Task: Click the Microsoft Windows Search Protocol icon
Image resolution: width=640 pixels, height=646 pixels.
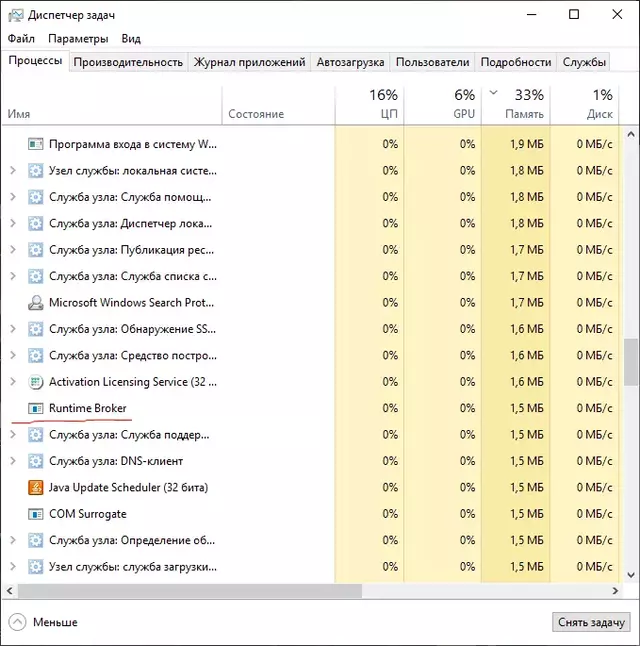Action: click(36, 302)
